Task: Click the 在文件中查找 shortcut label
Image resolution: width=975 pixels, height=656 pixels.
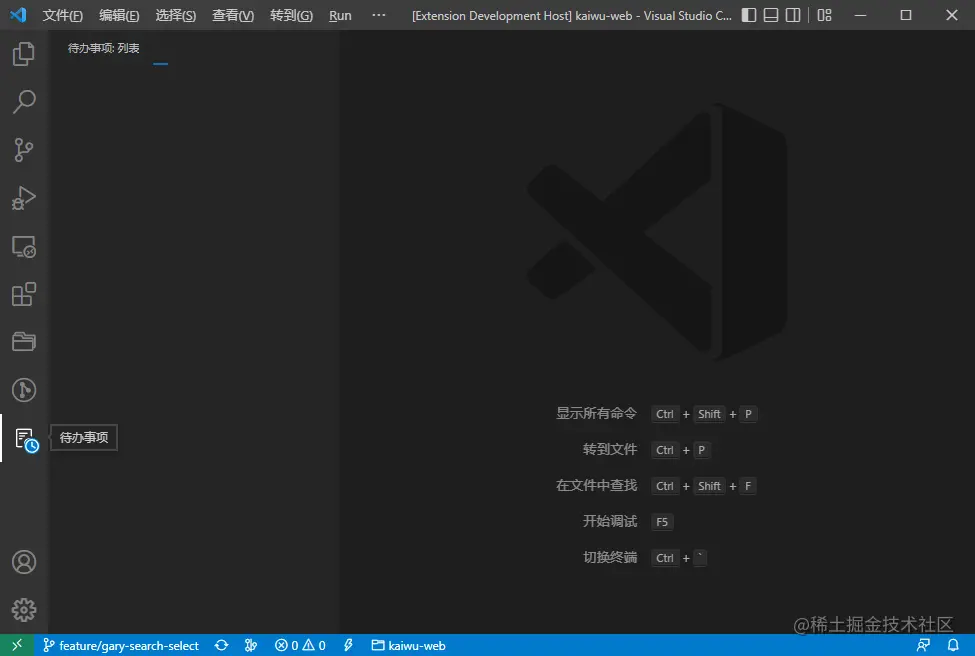Action: pos(596,486)
